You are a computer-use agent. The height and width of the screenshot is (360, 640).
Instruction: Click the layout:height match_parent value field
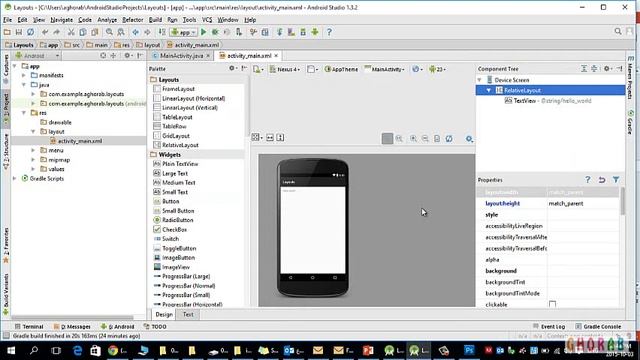tap(582, 203)
